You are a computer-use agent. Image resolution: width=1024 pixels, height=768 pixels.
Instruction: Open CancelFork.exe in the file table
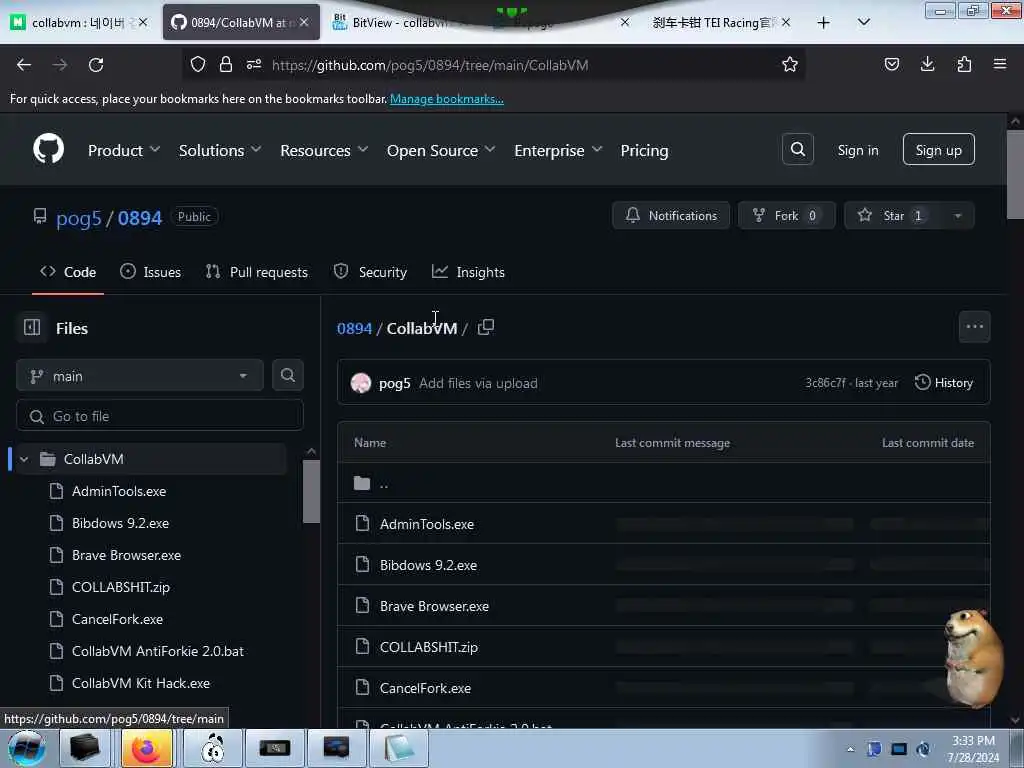(x=425, y=688)
